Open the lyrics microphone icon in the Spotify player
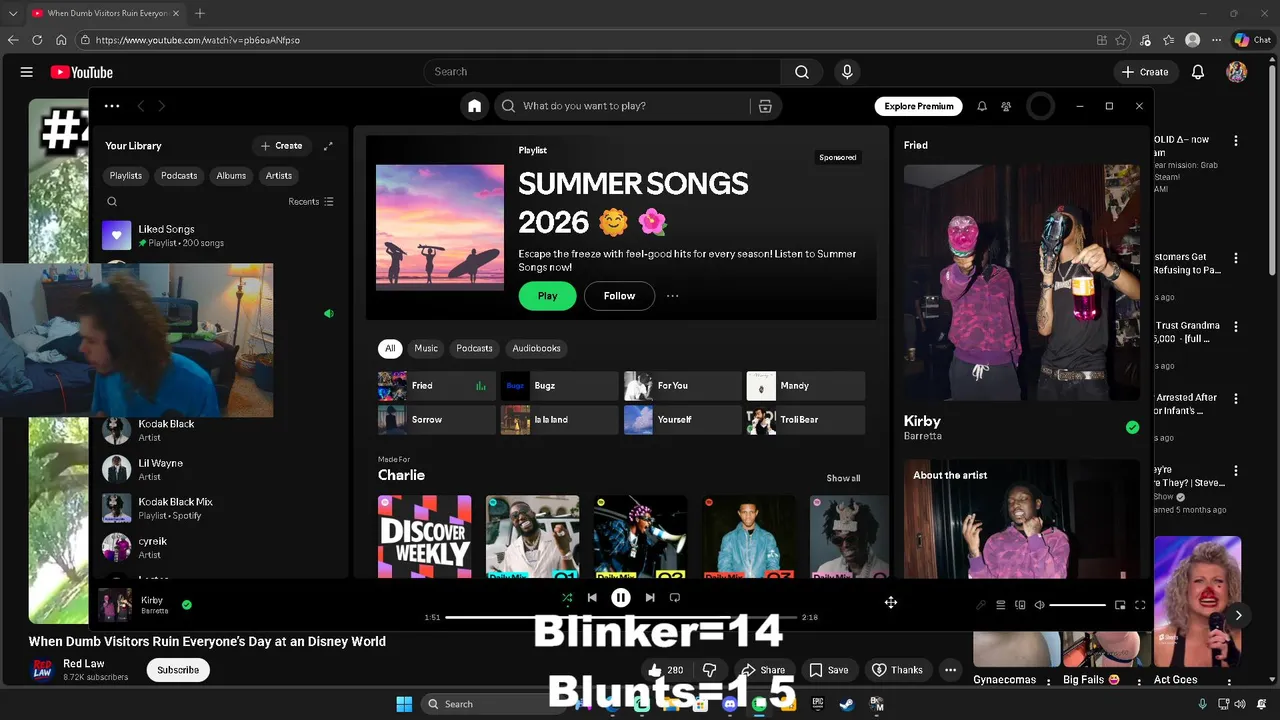Viewport: 1280px width, 720px height. point(981,605)
